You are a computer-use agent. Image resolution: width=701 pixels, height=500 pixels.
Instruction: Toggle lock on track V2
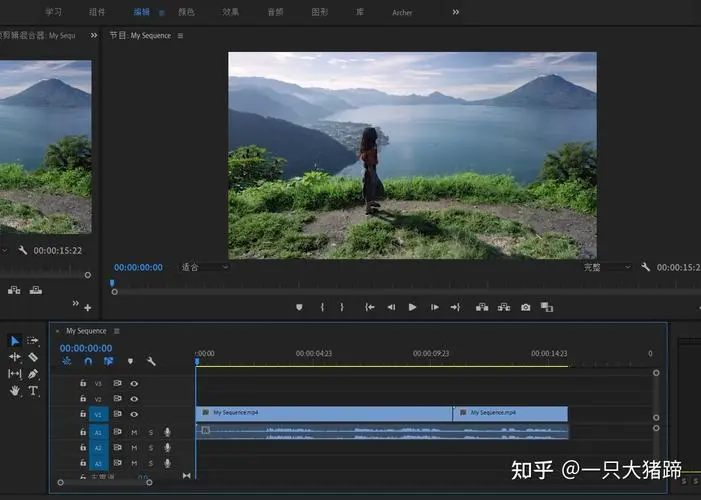[83, 399]
